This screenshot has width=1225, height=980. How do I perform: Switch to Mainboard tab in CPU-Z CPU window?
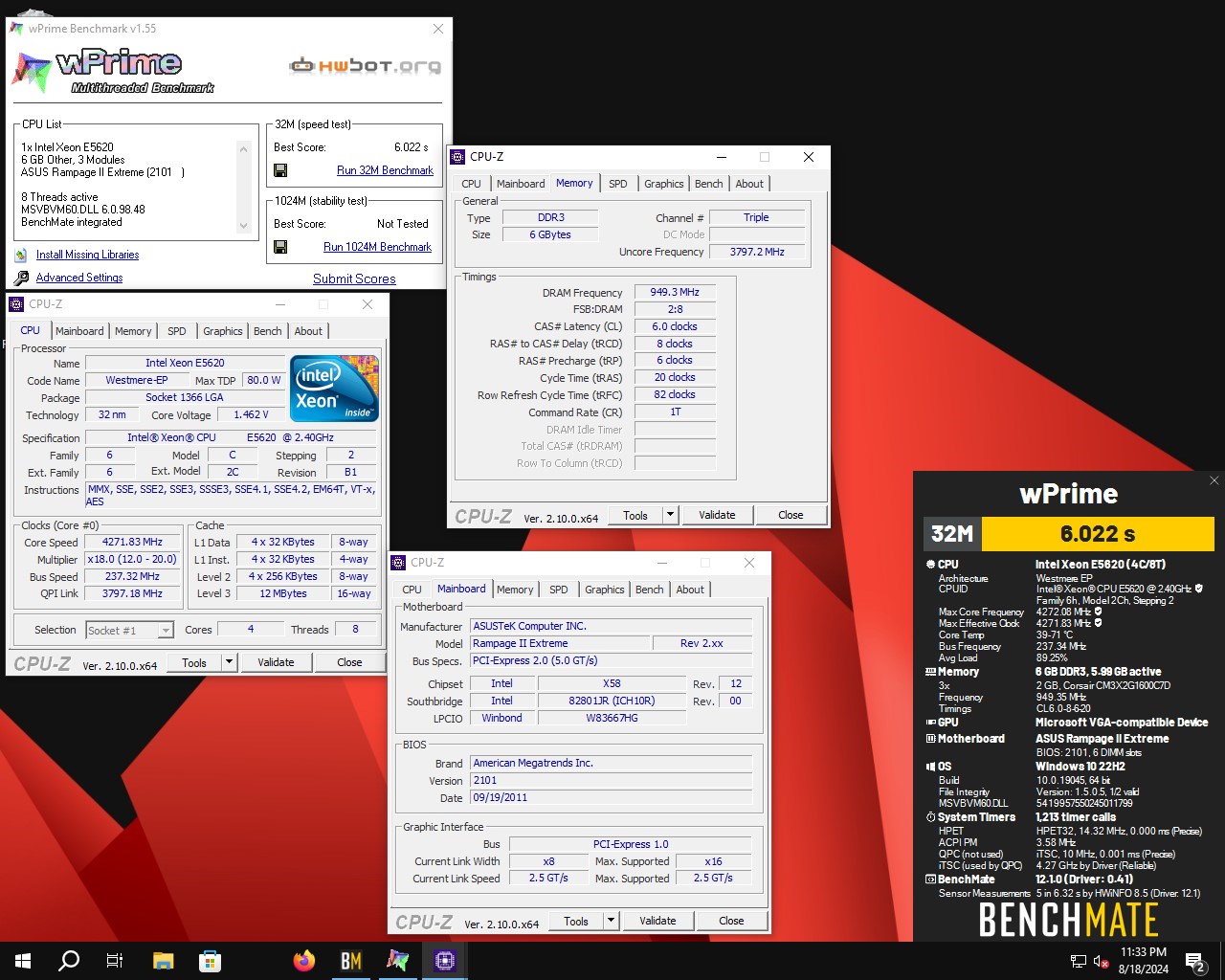tap(79, 331)
